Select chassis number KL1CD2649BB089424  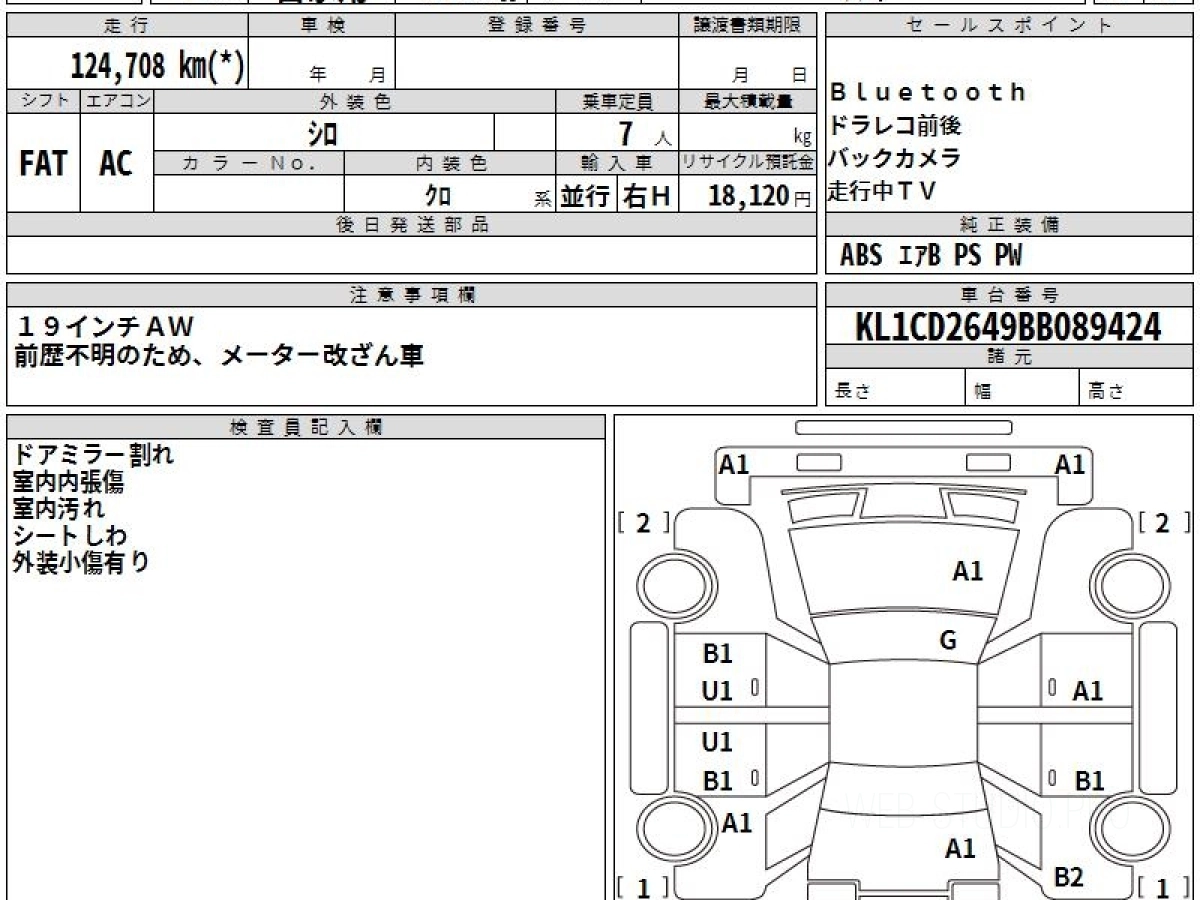(1008, 327)
